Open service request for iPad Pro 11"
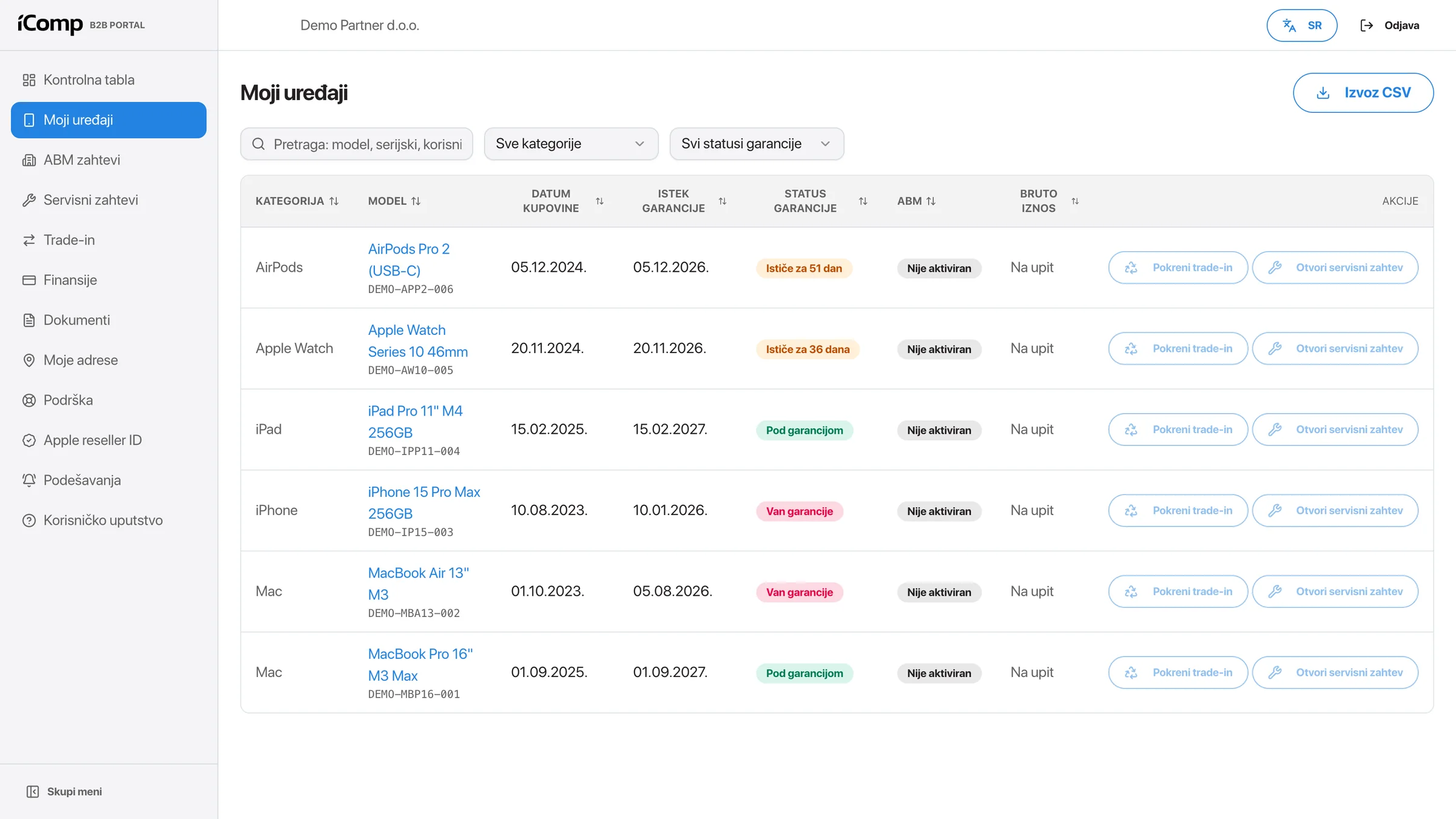Image resolution: width=1456 pixels, height=819 pixels. pyautogui.click(x=1335, y=430)
